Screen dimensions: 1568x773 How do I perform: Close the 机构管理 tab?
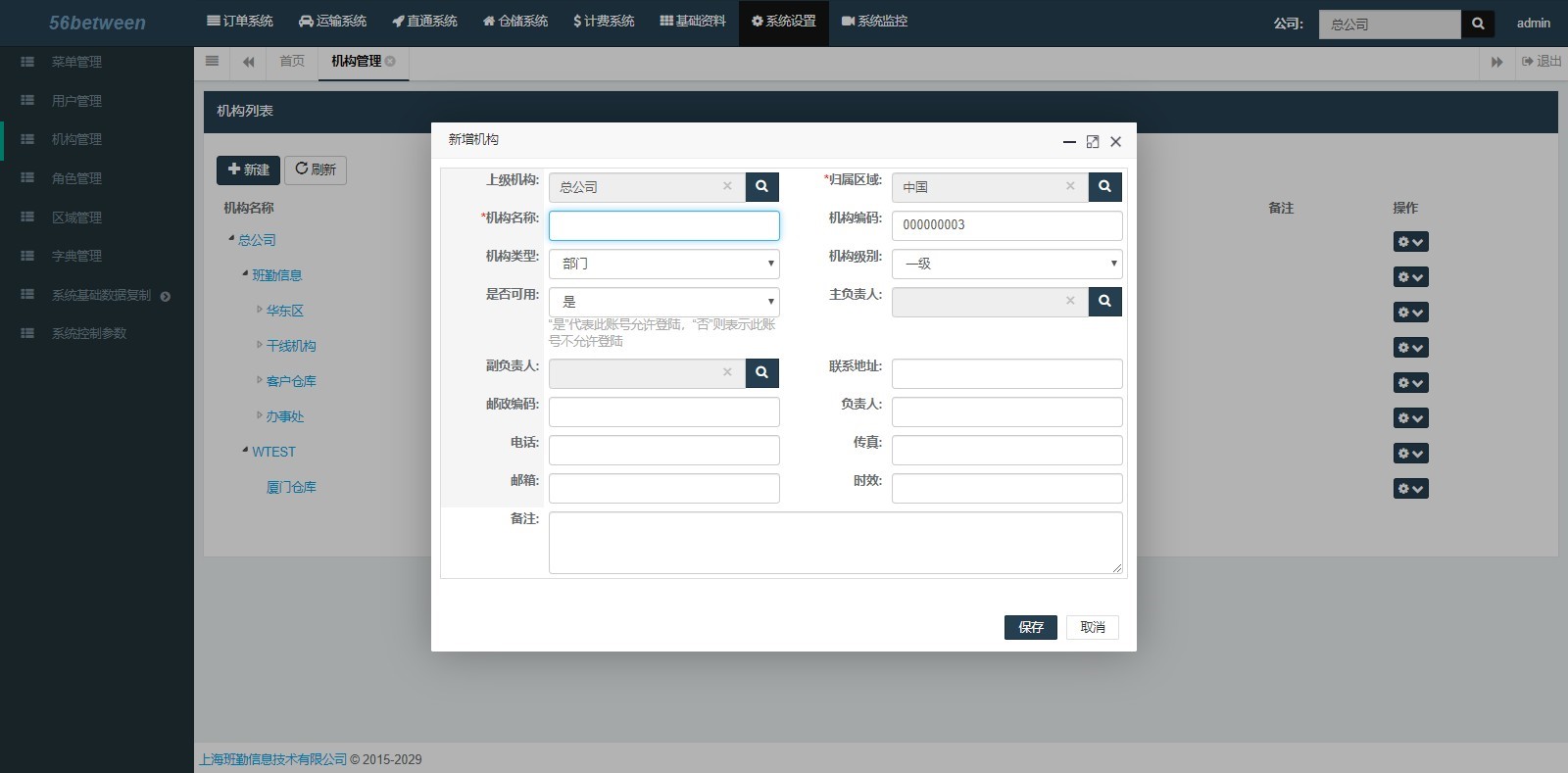tap(390, 61)
